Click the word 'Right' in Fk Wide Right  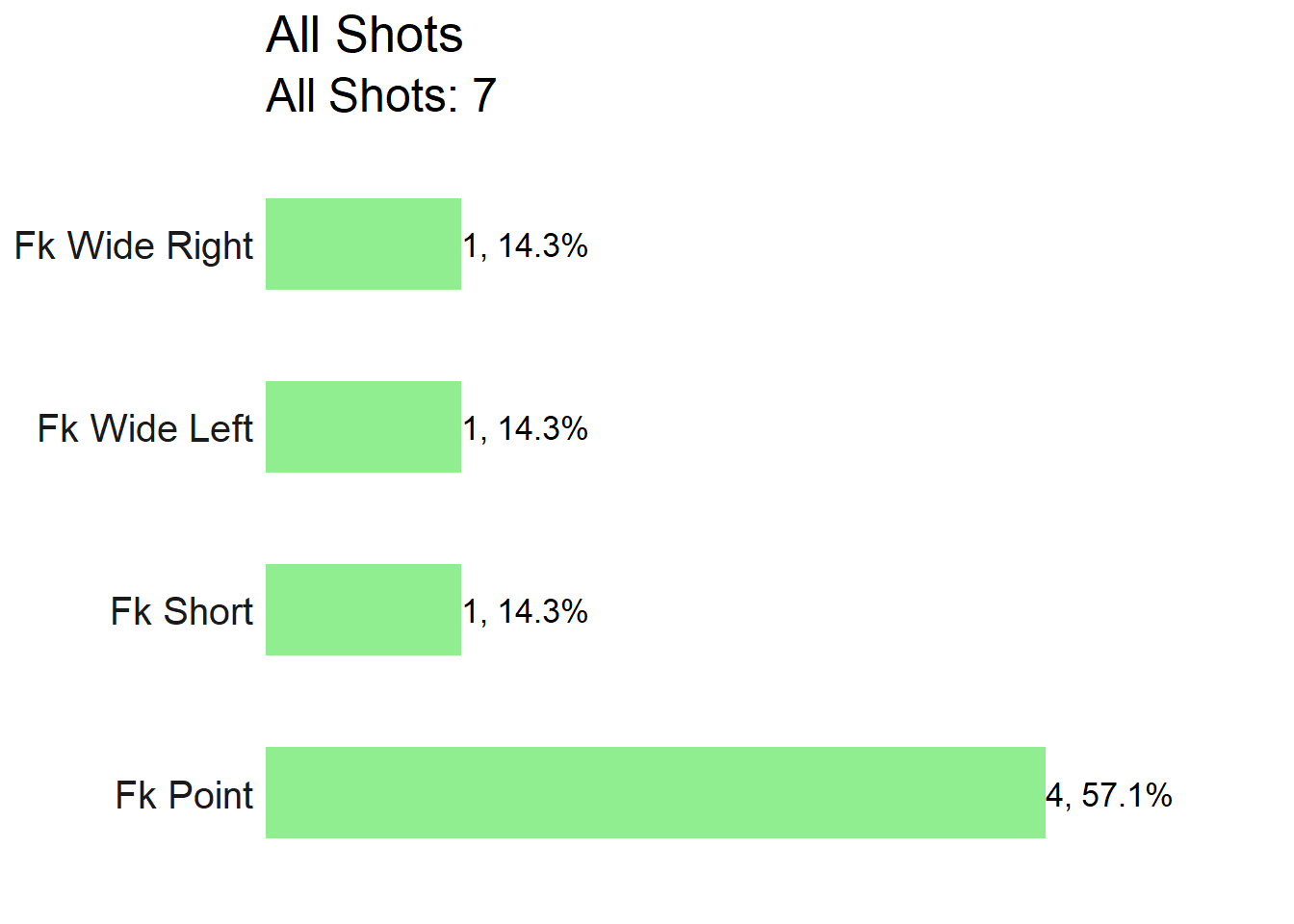[x=210, y=246]
